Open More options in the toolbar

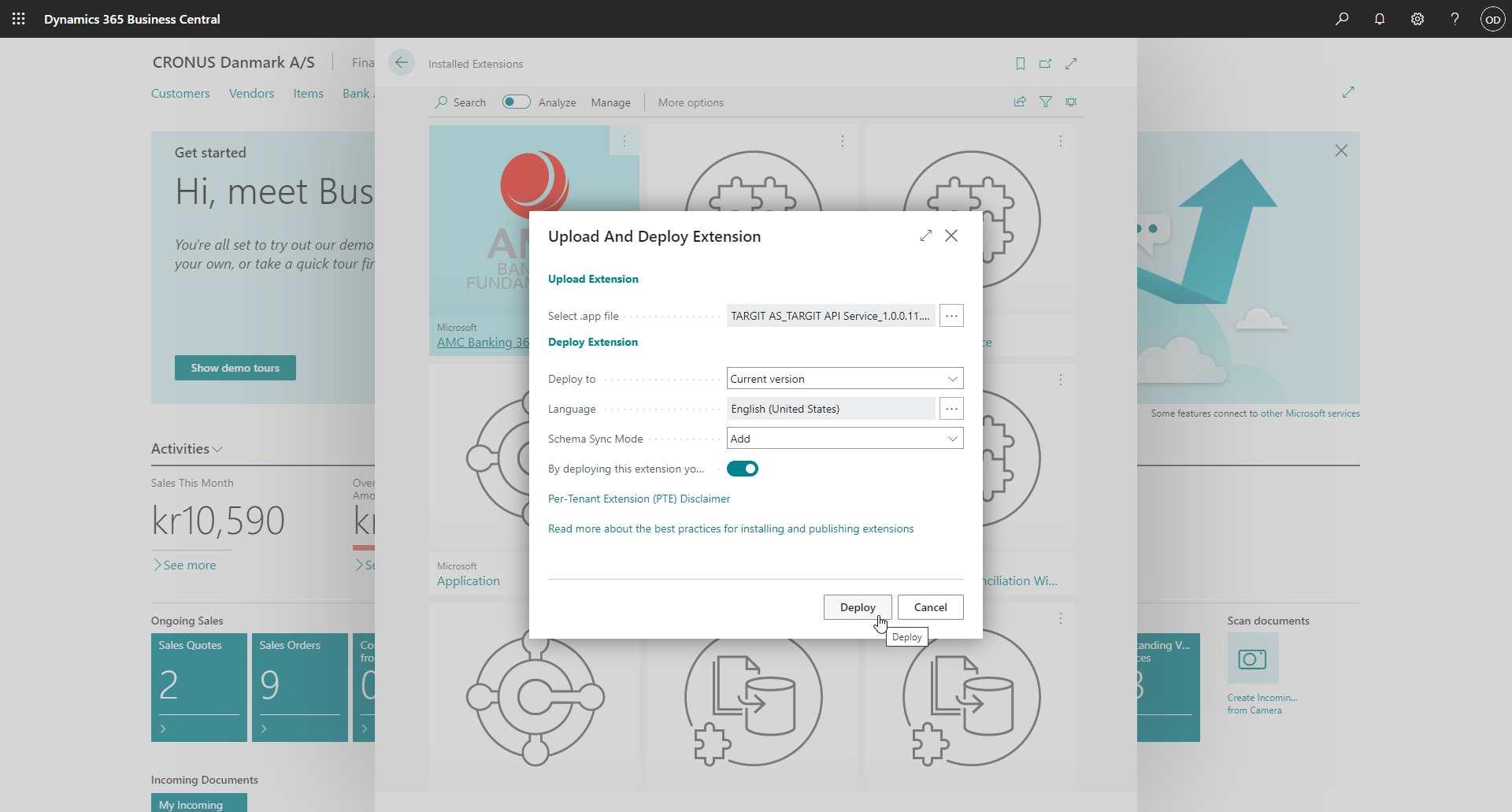pos(691,102)
